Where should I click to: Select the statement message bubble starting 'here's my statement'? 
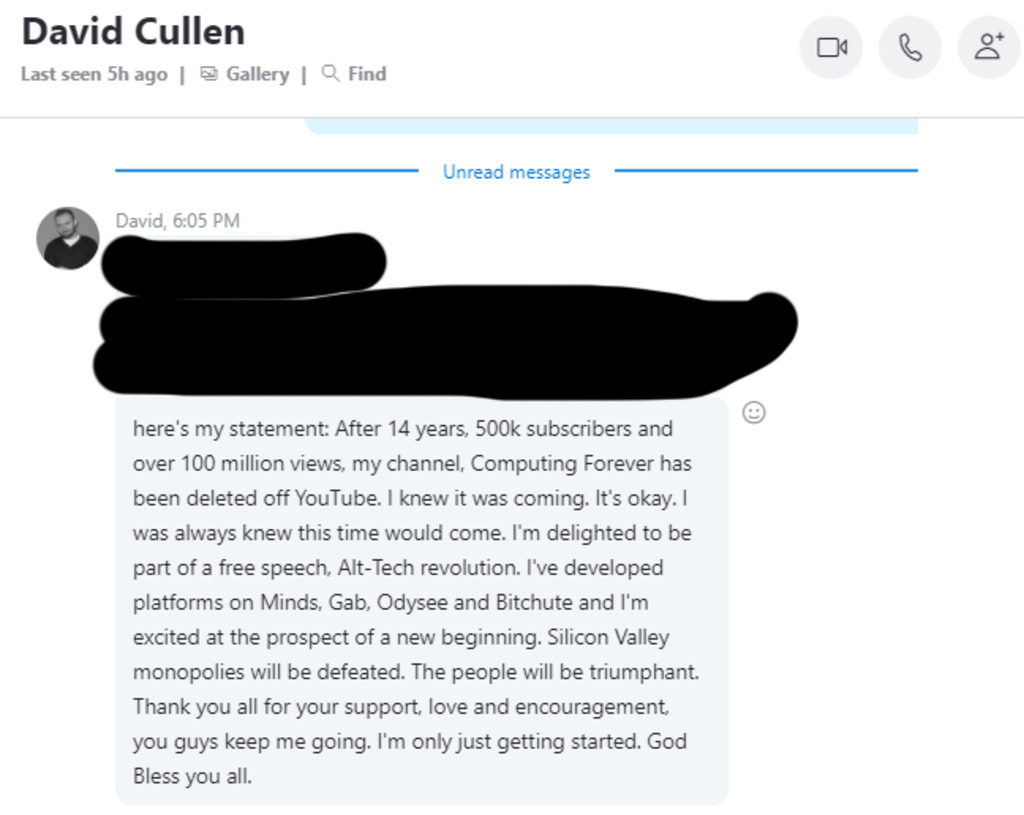pos(422,601)
